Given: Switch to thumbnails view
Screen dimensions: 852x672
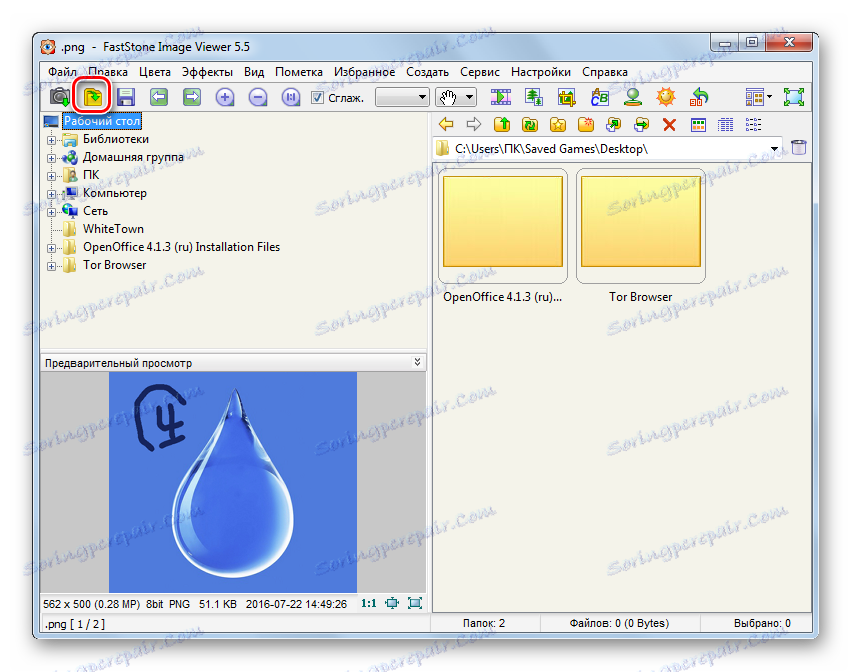Looking at the screenshot, I should tap(698, 124).
